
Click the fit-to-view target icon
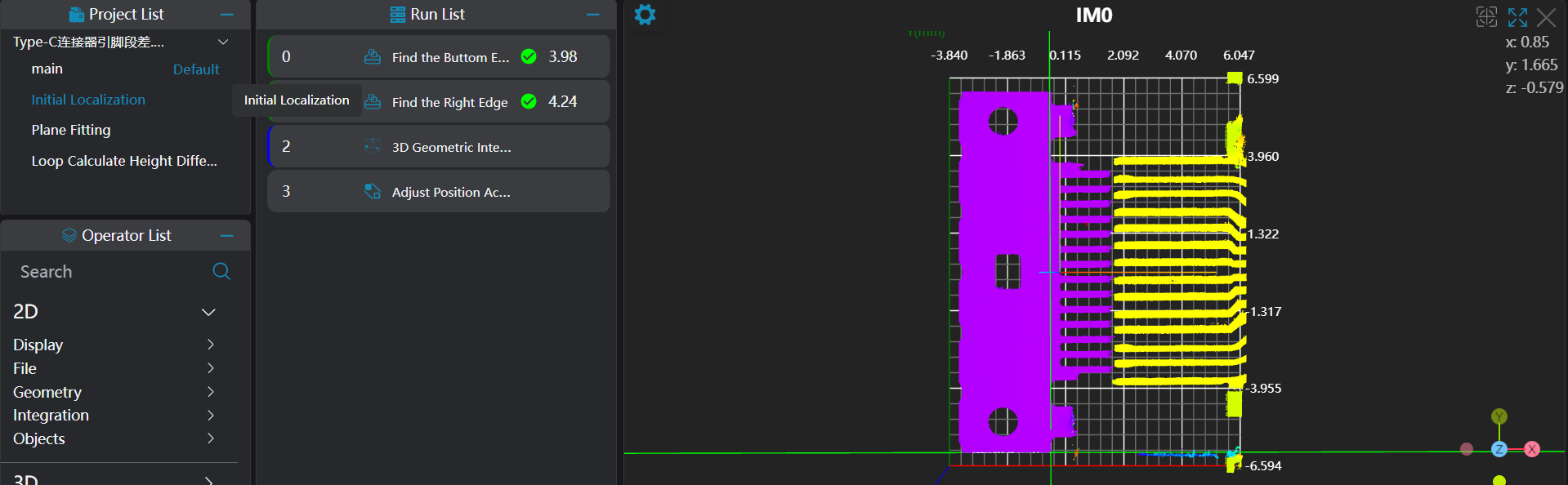point(1486,17)
